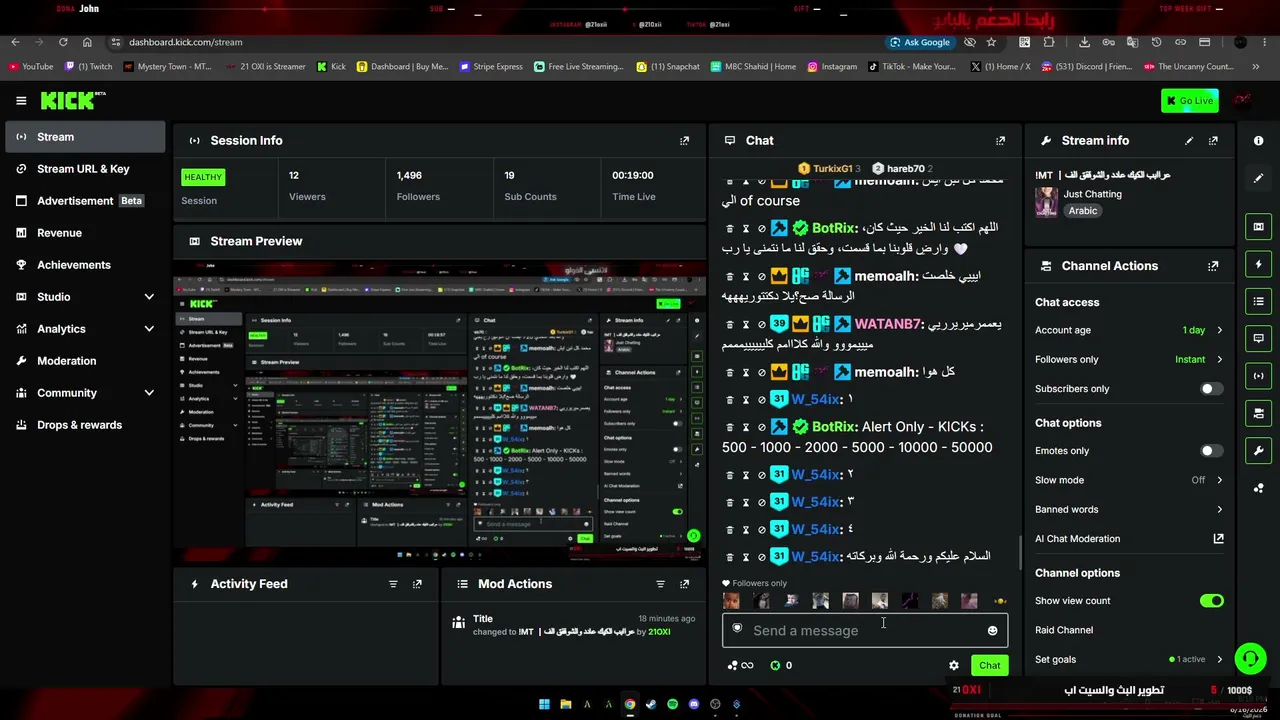
Task: Click the channel points icon below chat input
Action: [x=740, y=665]
